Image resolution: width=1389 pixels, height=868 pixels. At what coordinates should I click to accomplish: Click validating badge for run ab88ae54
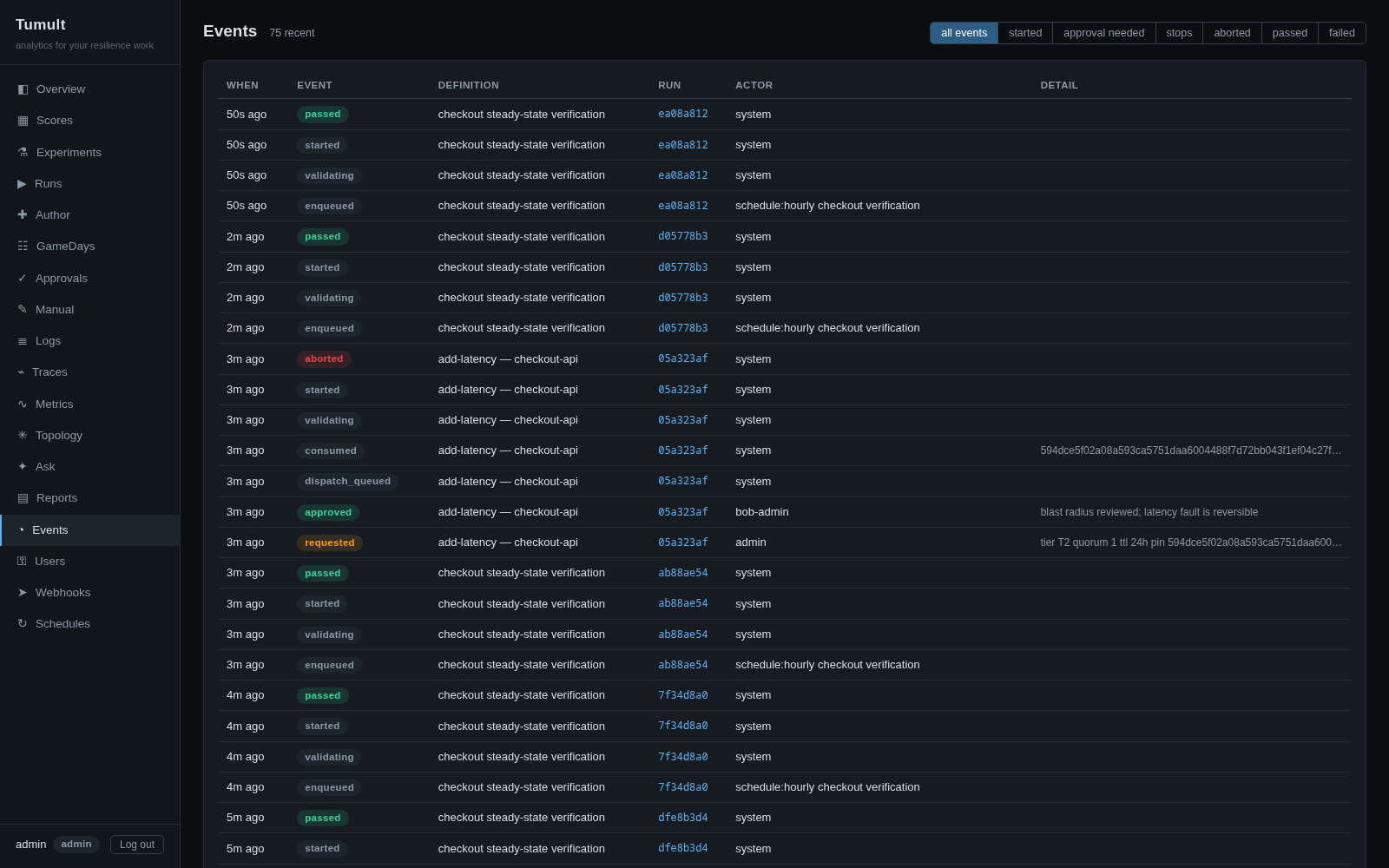coord(329,635)
